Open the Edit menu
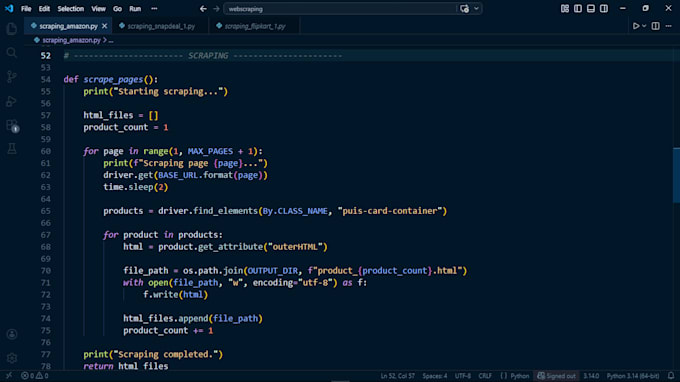 [44, 9]
